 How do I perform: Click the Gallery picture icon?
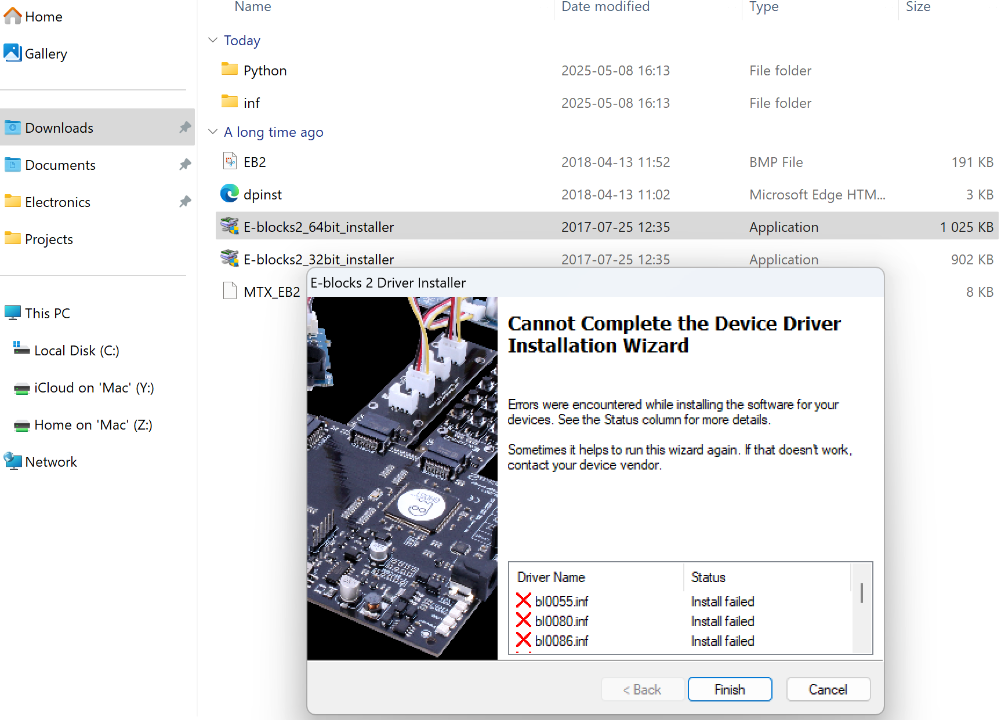click(x=13, y=53)
